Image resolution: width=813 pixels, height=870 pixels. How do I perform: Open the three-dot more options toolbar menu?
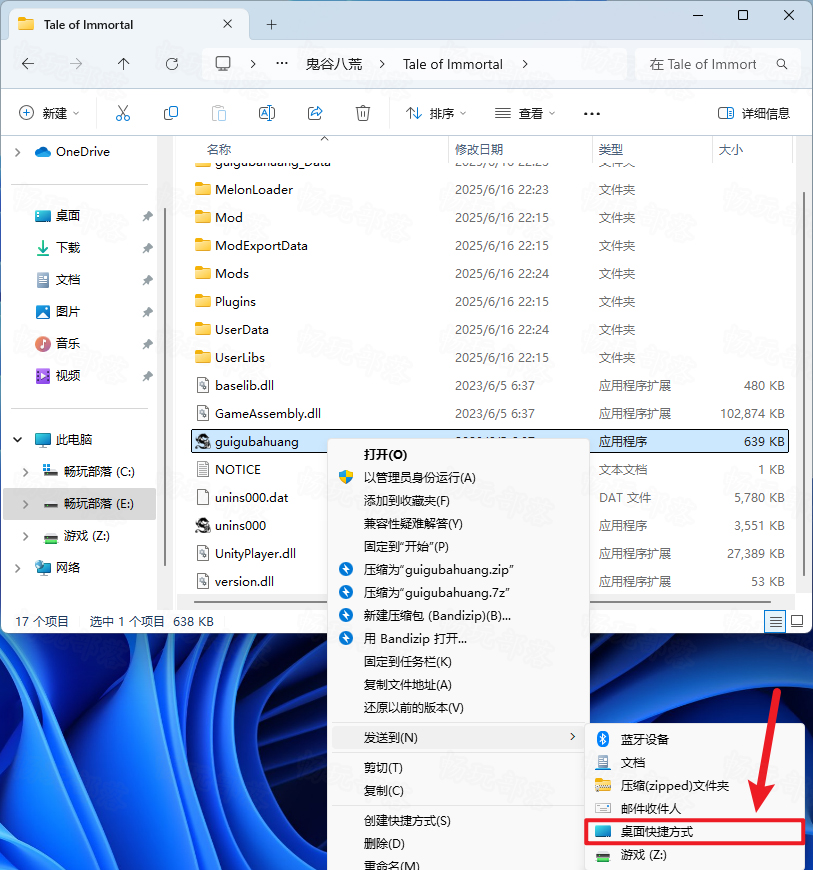[x=592, y=114]
